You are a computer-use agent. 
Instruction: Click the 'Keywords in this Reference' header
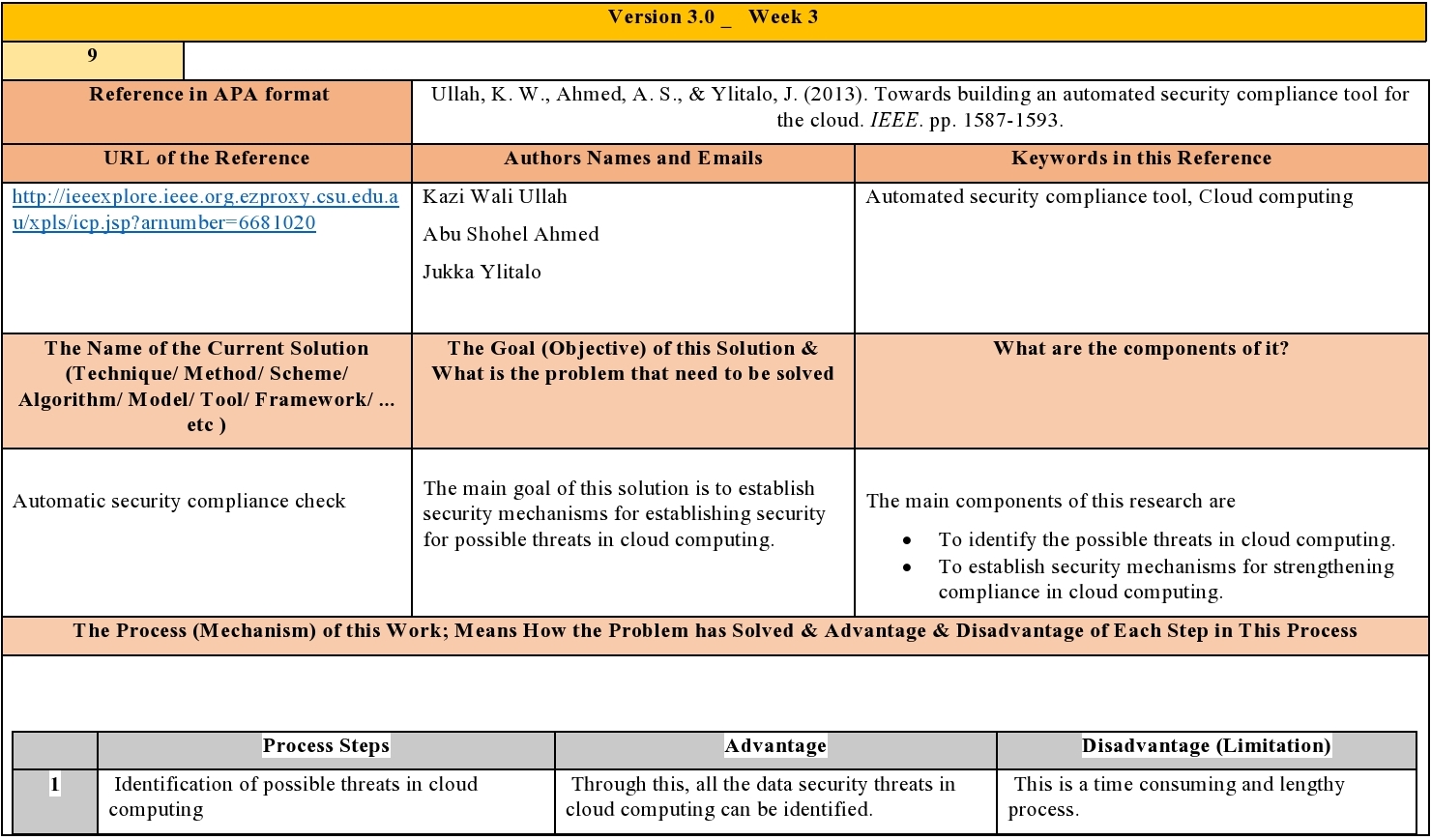(1142, 158)
